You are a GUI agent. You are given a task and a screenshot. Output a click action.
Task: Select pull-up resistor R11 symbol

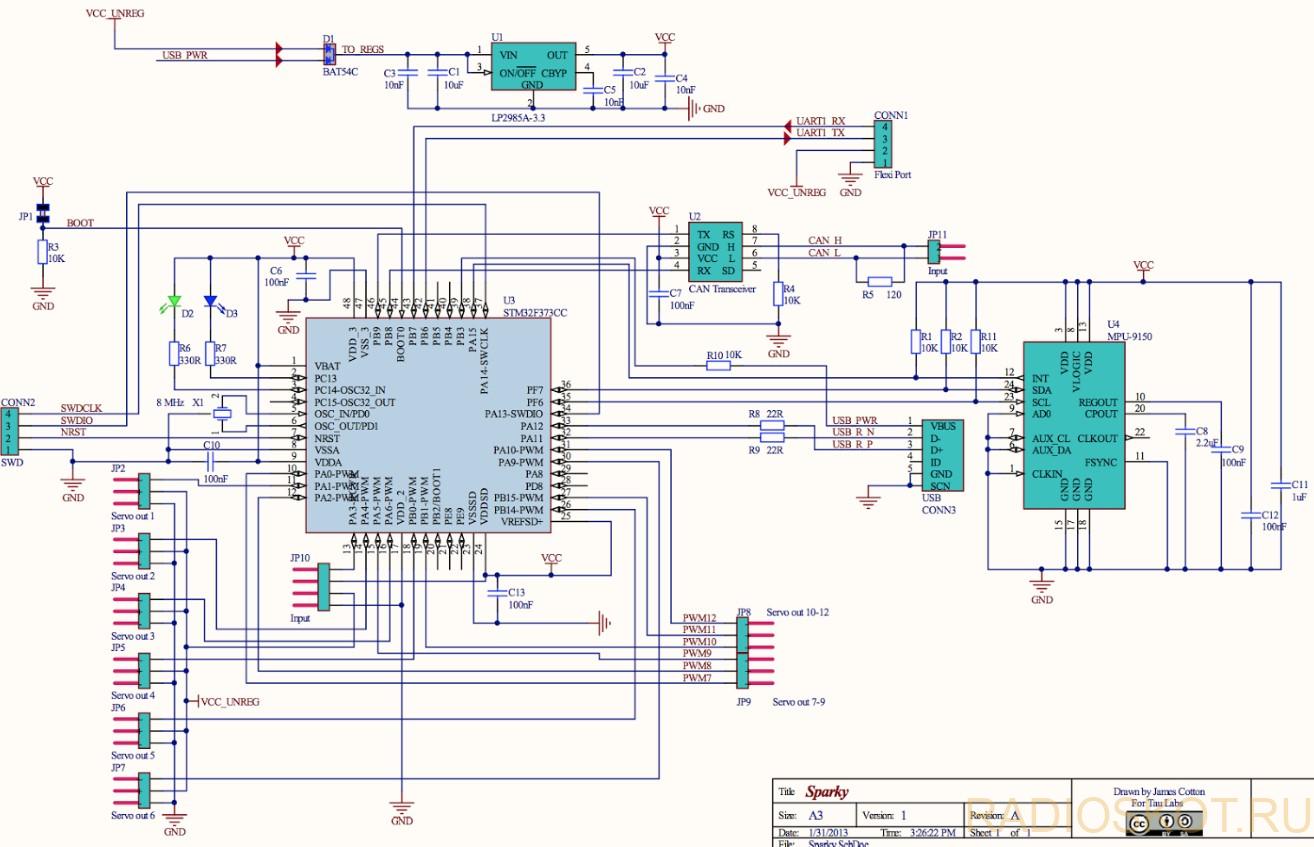(975, 342)
